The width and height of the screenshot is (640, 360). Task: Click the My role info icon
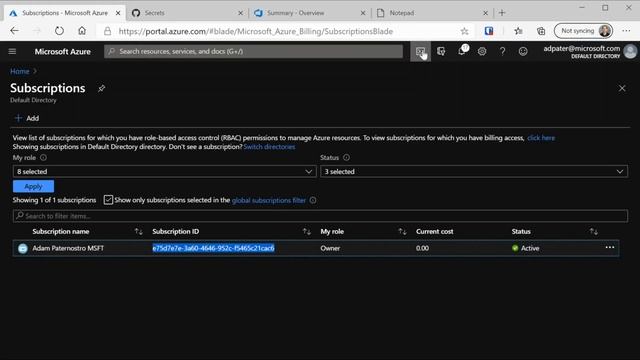43,158
